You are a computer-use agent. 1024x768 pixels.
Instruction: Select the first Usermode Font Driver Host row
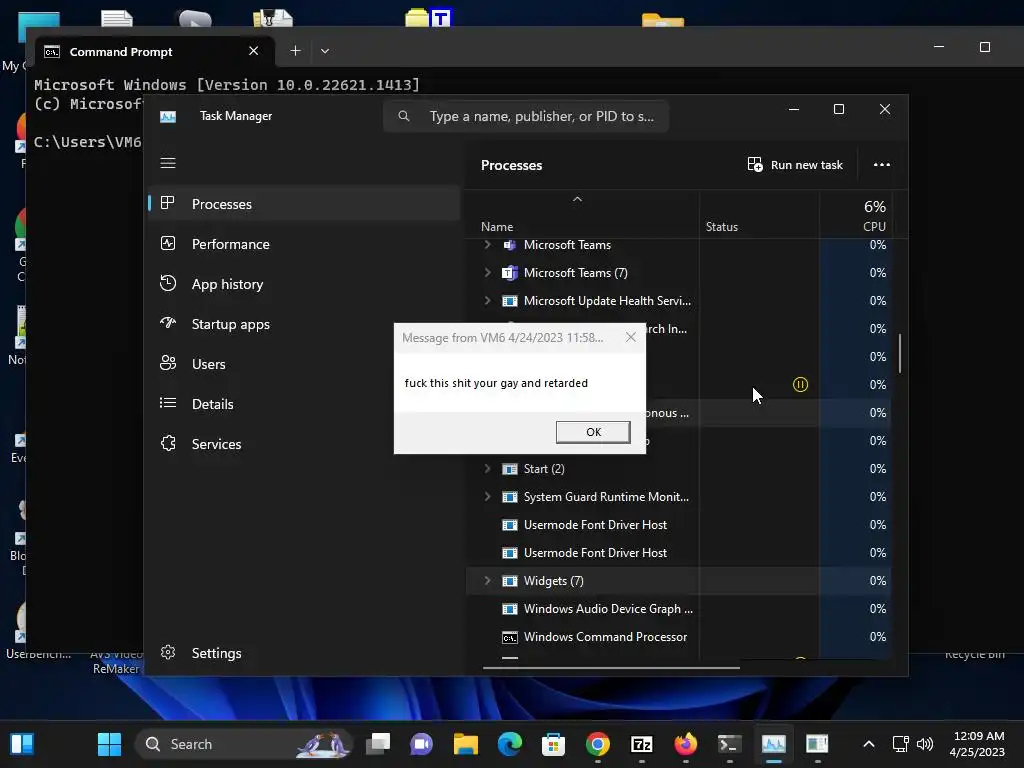(x=679, y=525)
